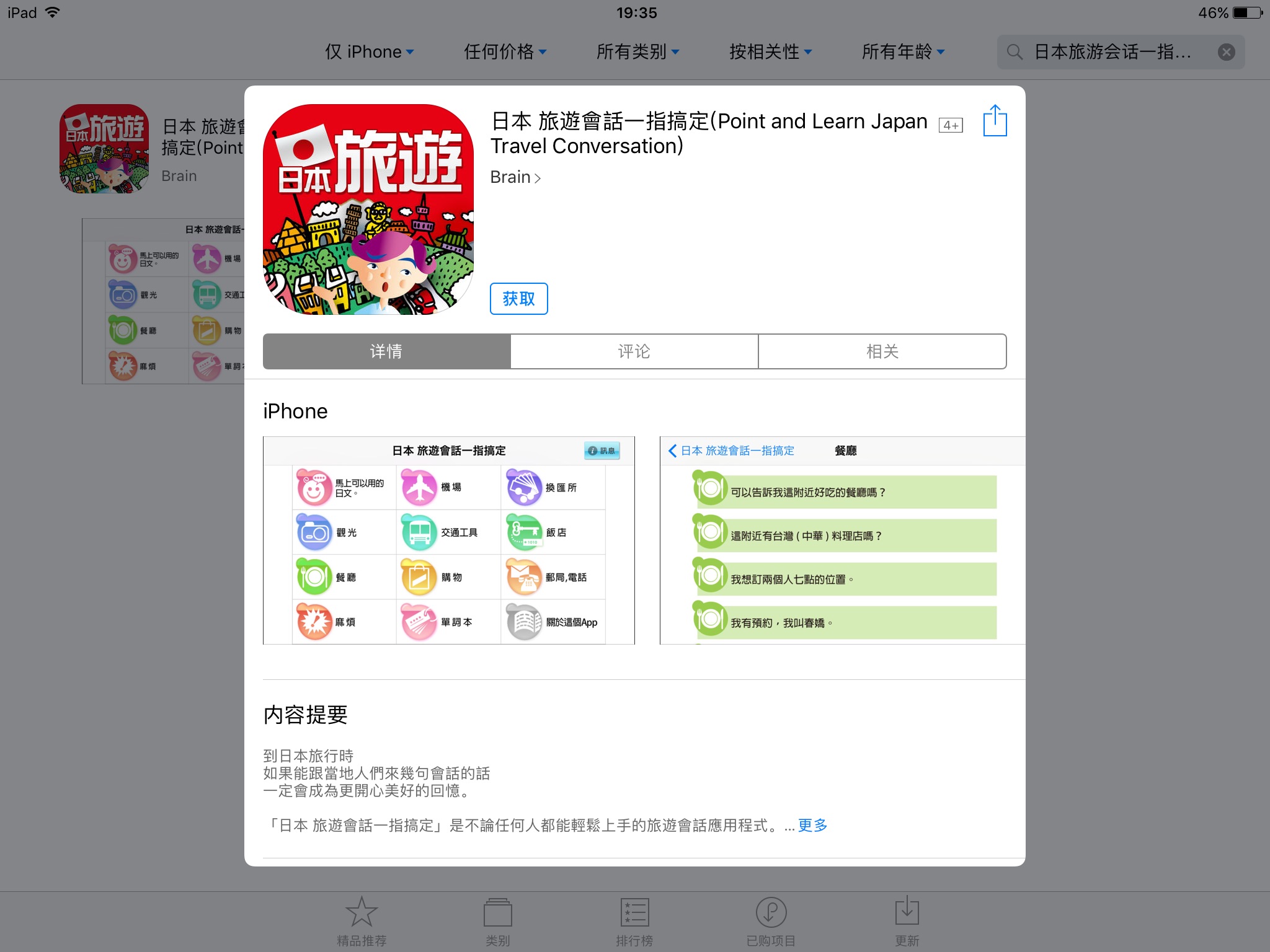Tap the 飯店 hotel key icon

[525, 532]
